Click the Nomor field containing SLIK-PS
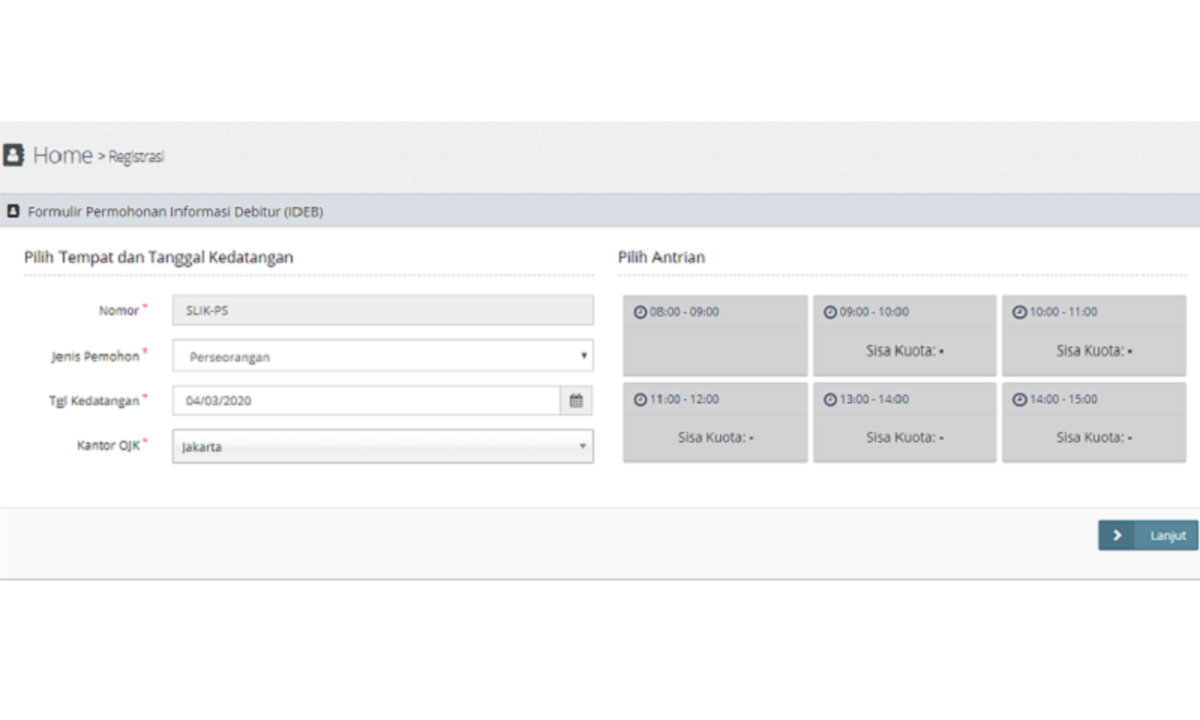This screenshot has height=720, width=1200. pyautogui.click(x=382, y=311)
